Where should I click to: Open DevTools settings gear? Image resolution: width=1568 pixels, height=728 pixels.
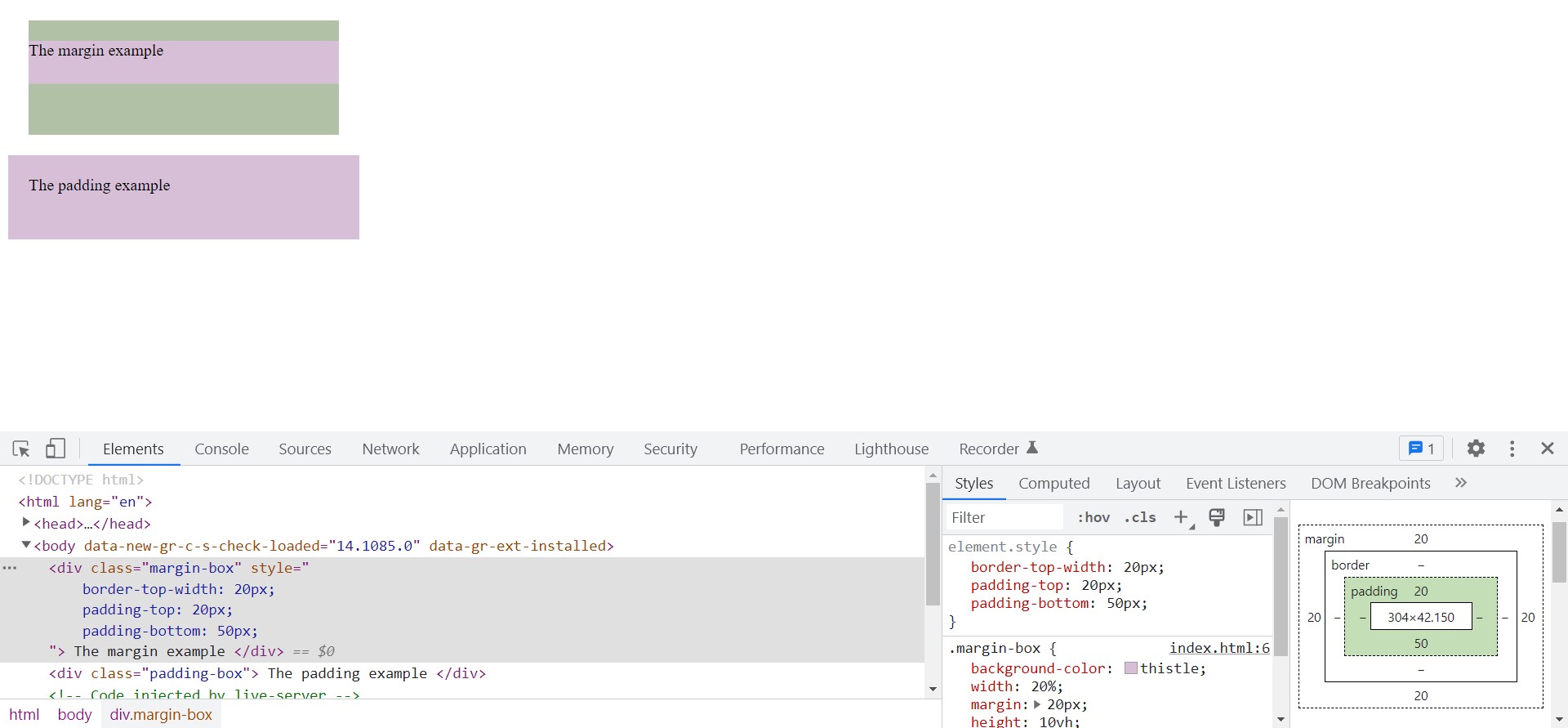click(1476, 448)
